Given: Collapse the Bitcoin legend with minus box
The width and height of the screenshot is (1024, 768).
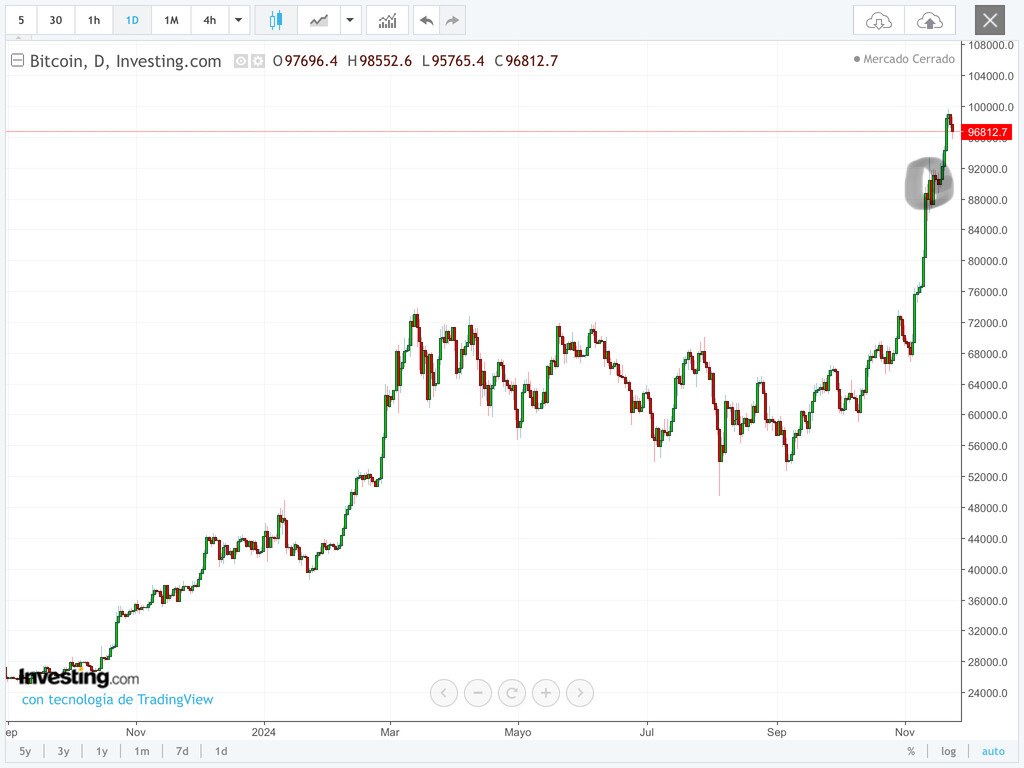Looking at the screenshot, I should [x=18, y=61].
